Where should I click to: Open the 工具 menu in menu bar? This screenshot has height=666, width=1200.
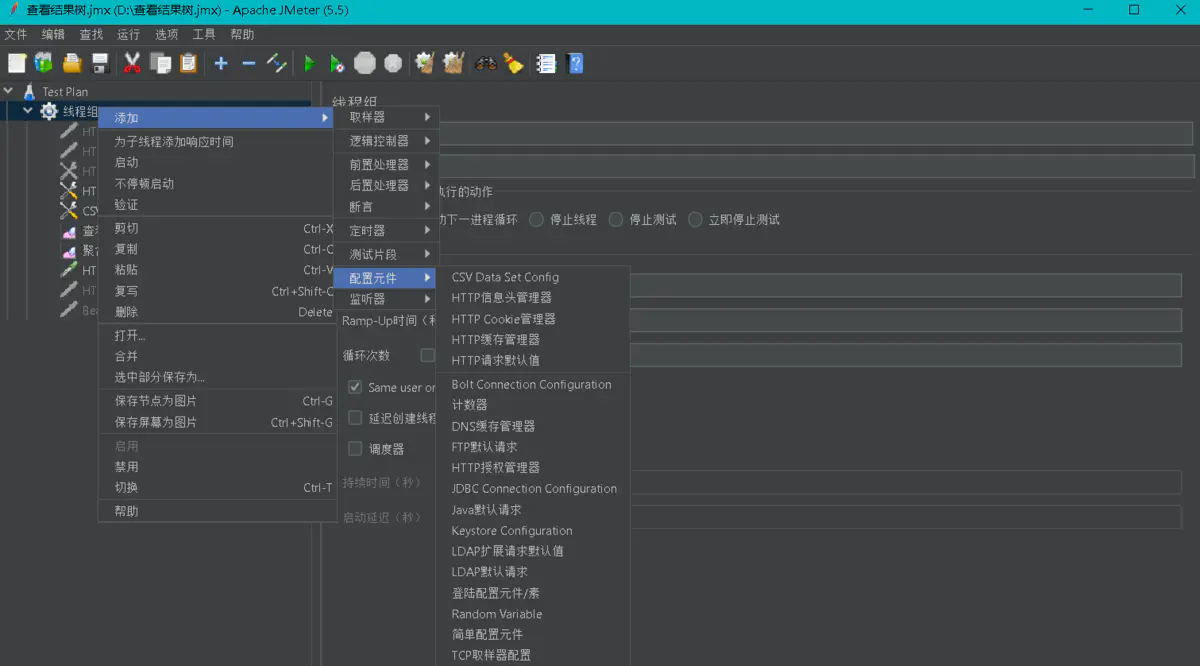pyautogui.click(x=204, y=34)
